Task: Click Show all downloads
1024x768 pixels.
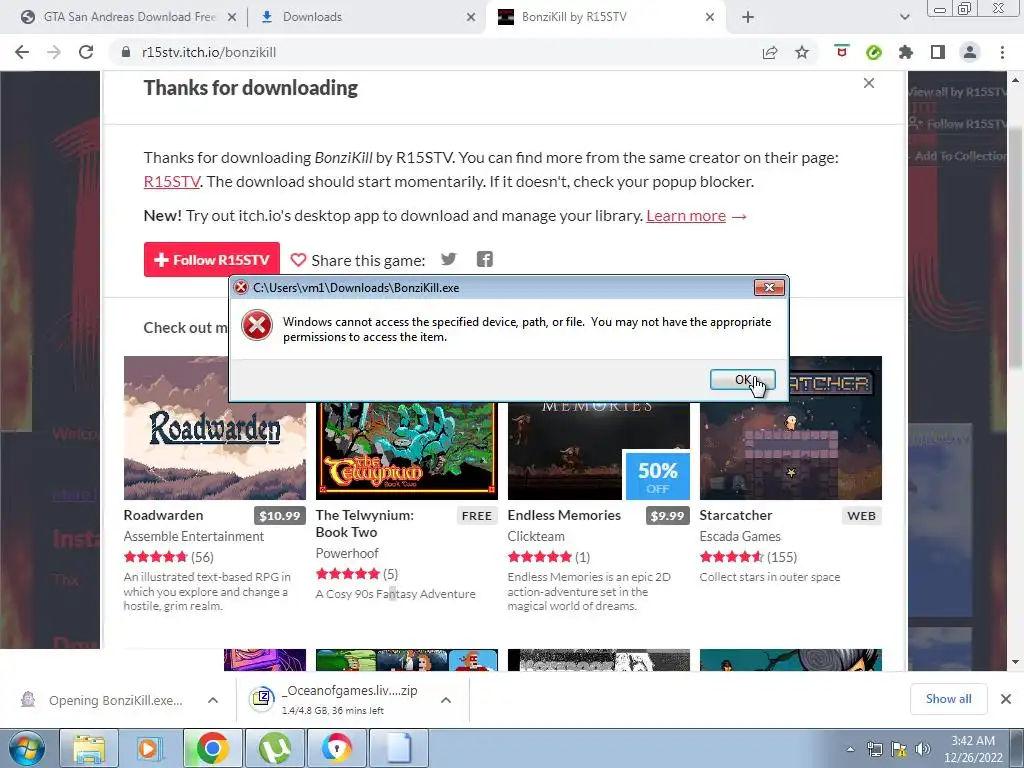Action: tap(948, 699)
